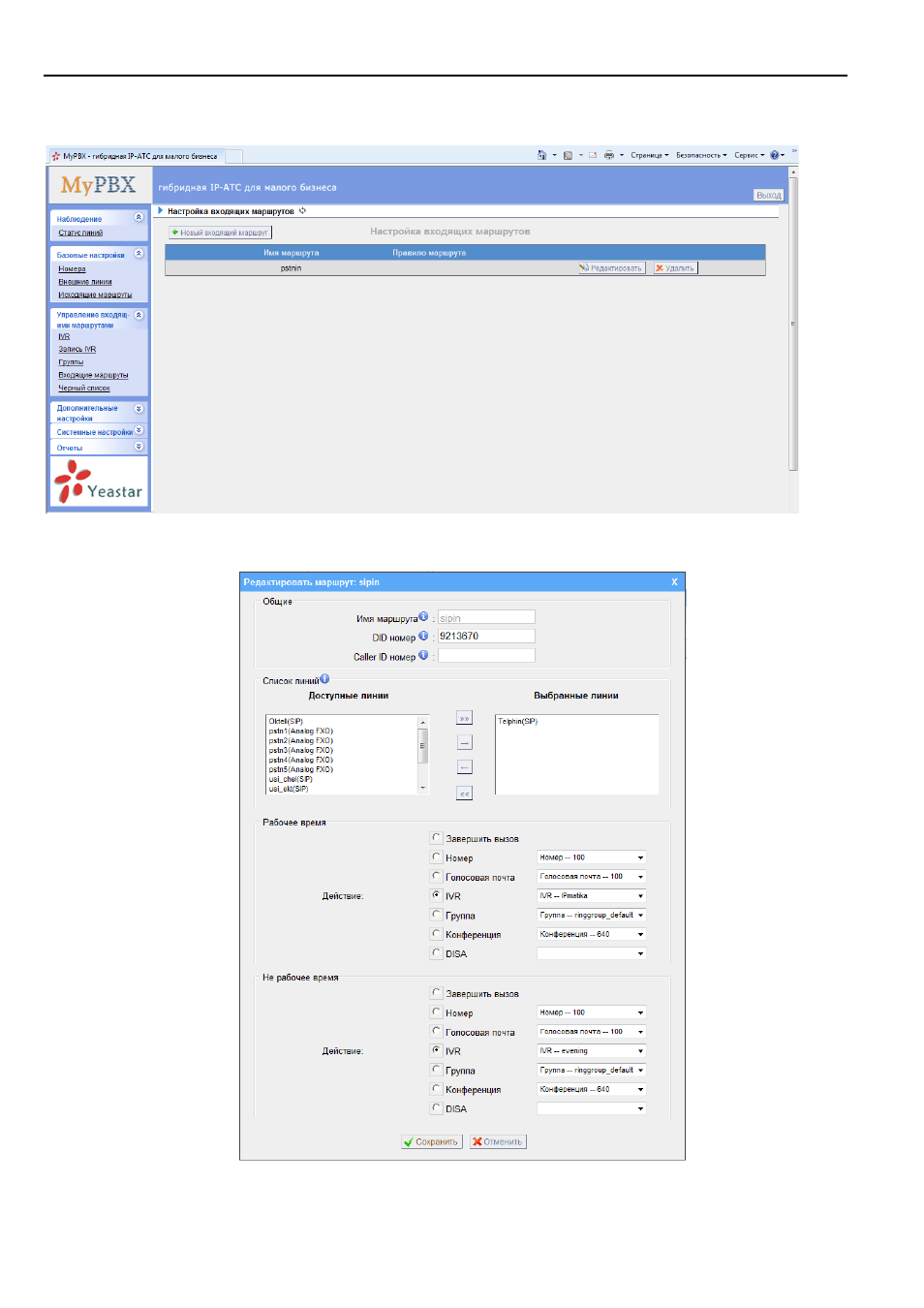924x1308 pixels.
Task: Select 'DISA' radio in Не рабочее время
Action: point(437,1108)
